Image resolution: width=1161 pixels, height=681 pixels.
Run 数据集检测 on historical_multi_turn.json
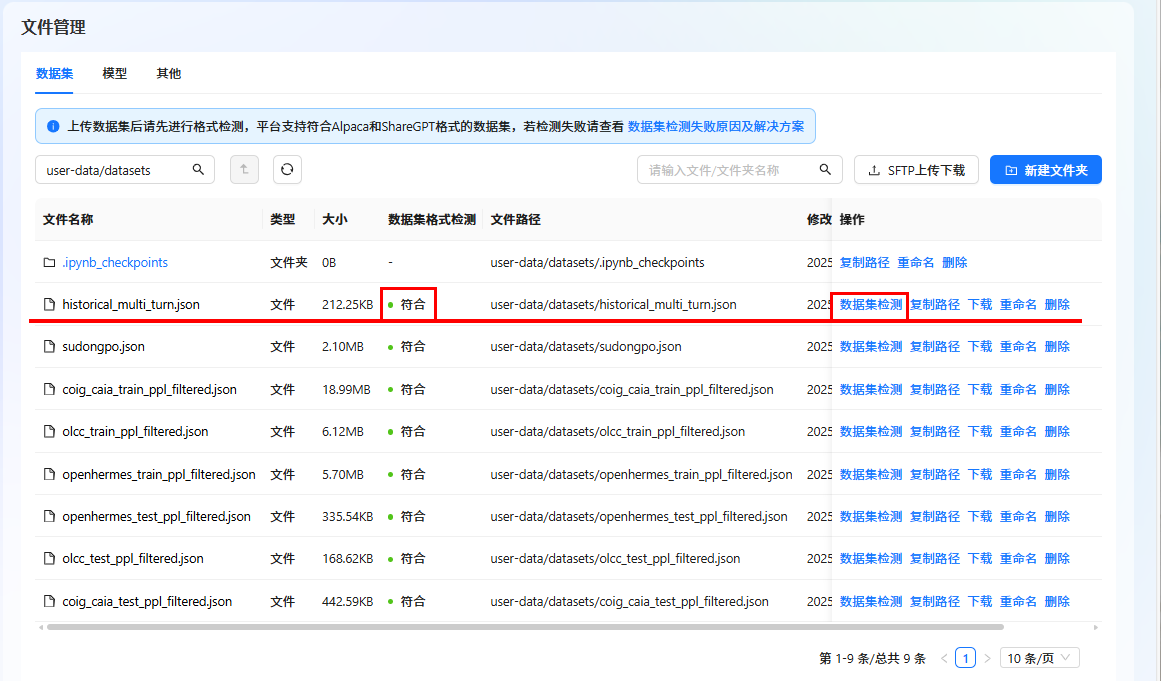click(869, 304)
